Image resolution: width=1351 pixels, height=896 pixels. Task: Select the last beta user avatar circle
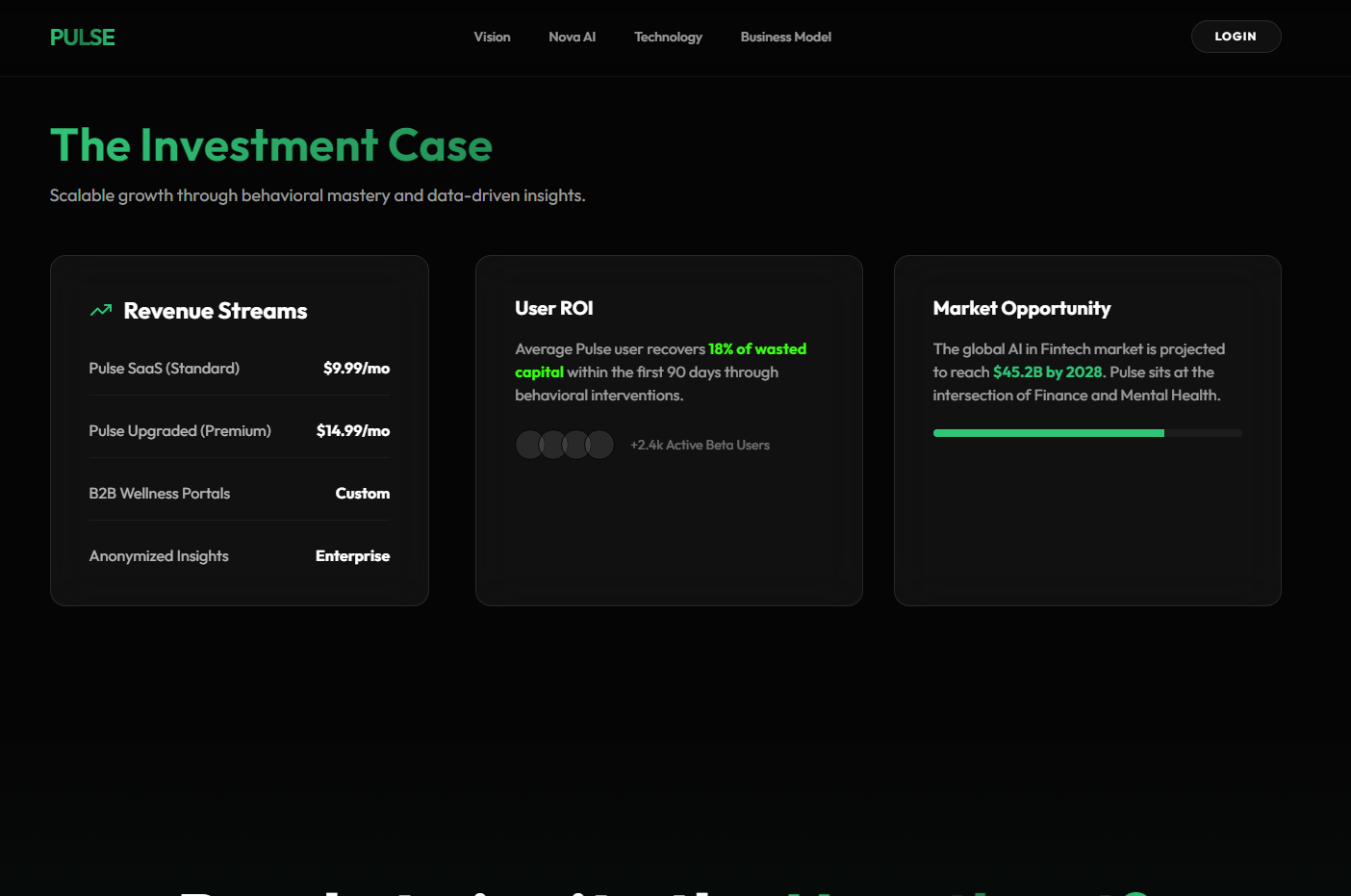tap(600, 445)
